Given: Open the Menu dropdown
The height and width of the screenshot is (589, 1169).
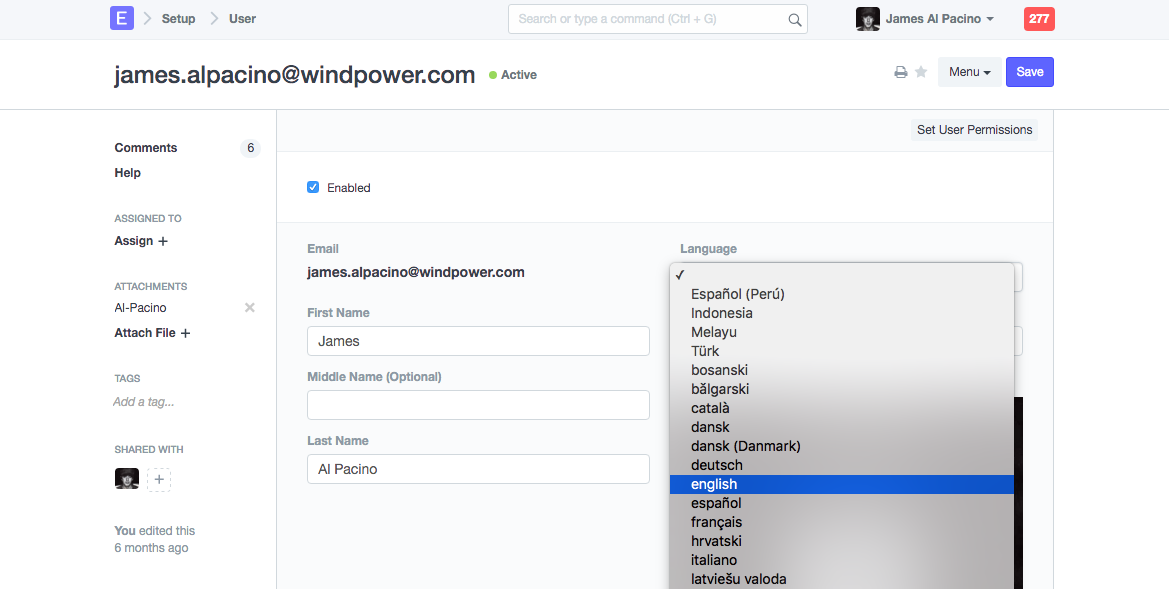Looking at the screenshot, I should point(969,72).
